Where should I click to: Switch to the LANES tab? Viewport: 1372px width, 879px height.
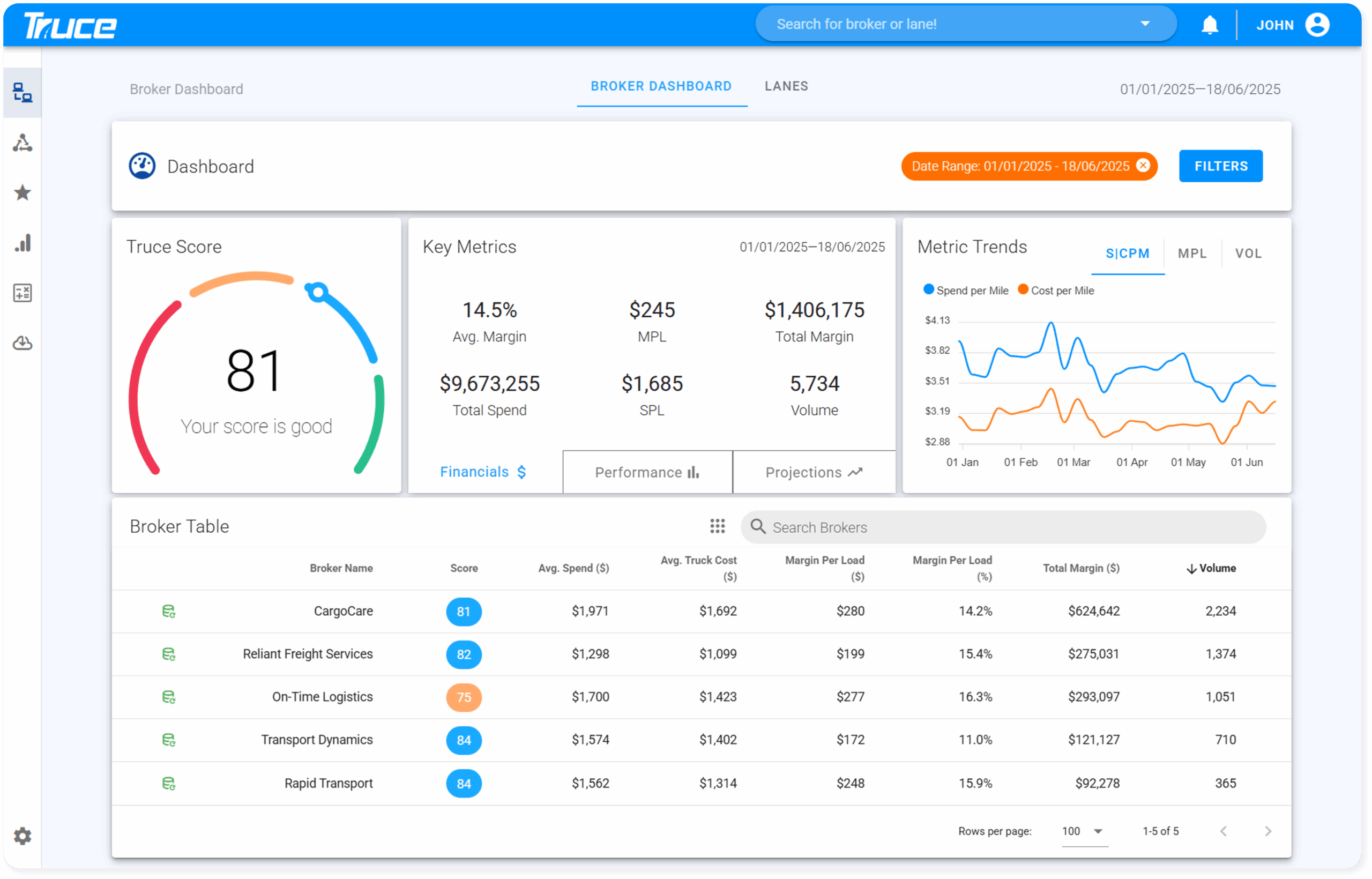tap(786, 86)
